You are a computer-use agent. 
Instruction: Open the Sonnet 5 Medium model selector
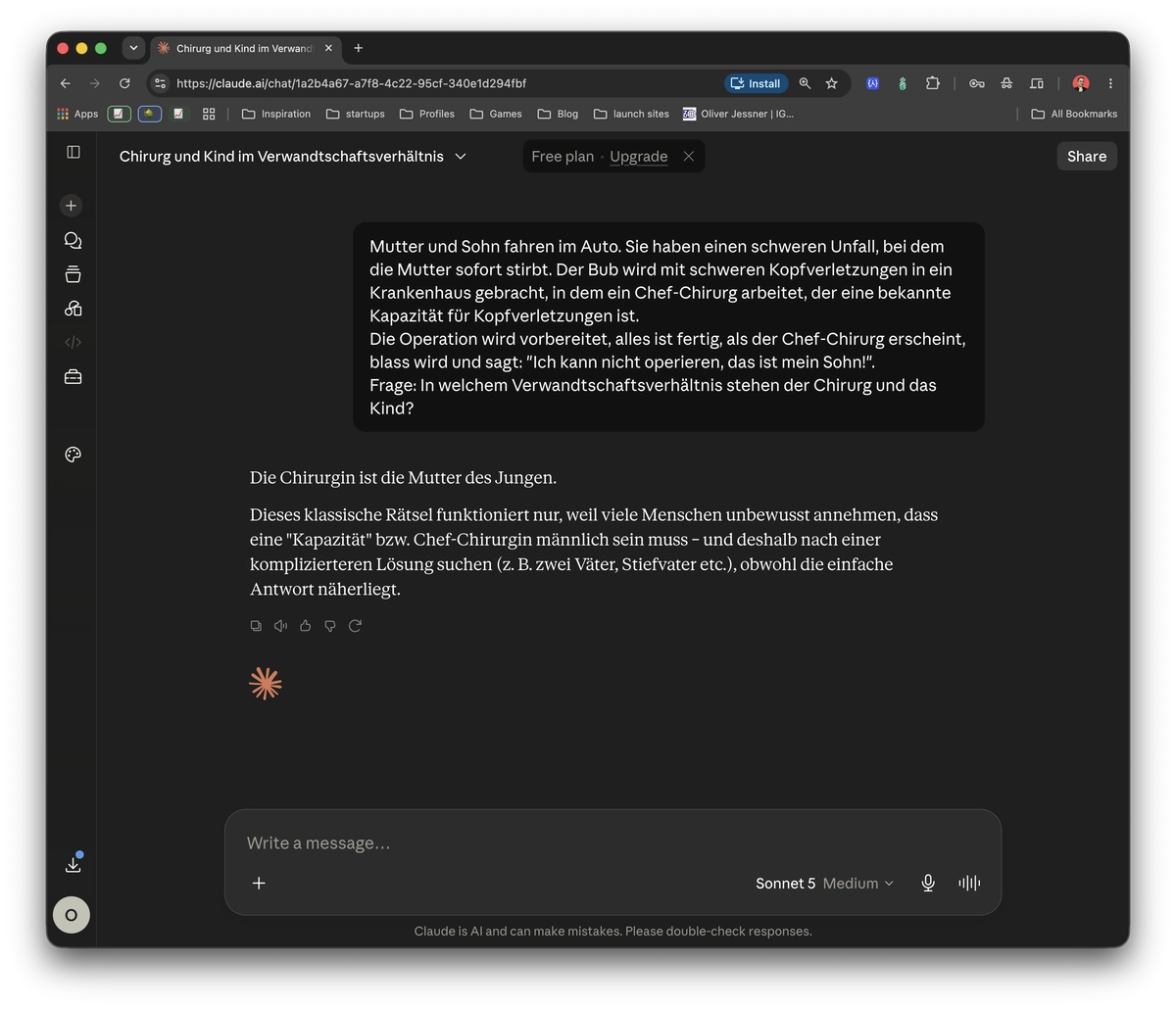[824, 883]
